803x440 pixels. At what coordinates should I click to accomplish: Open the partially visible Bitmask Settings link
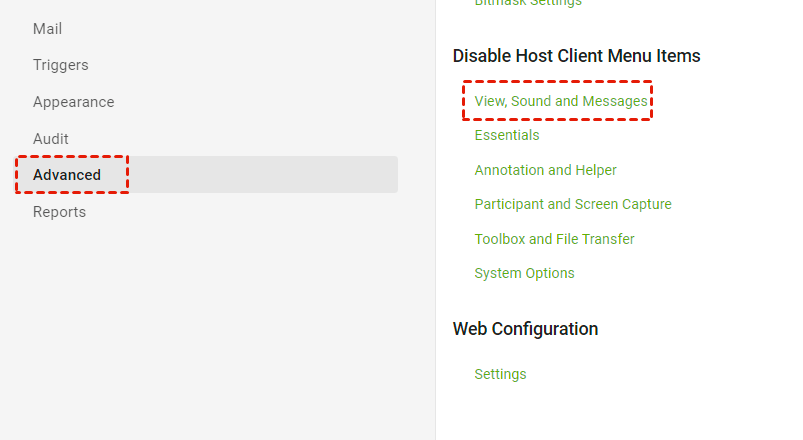[527, 3]
